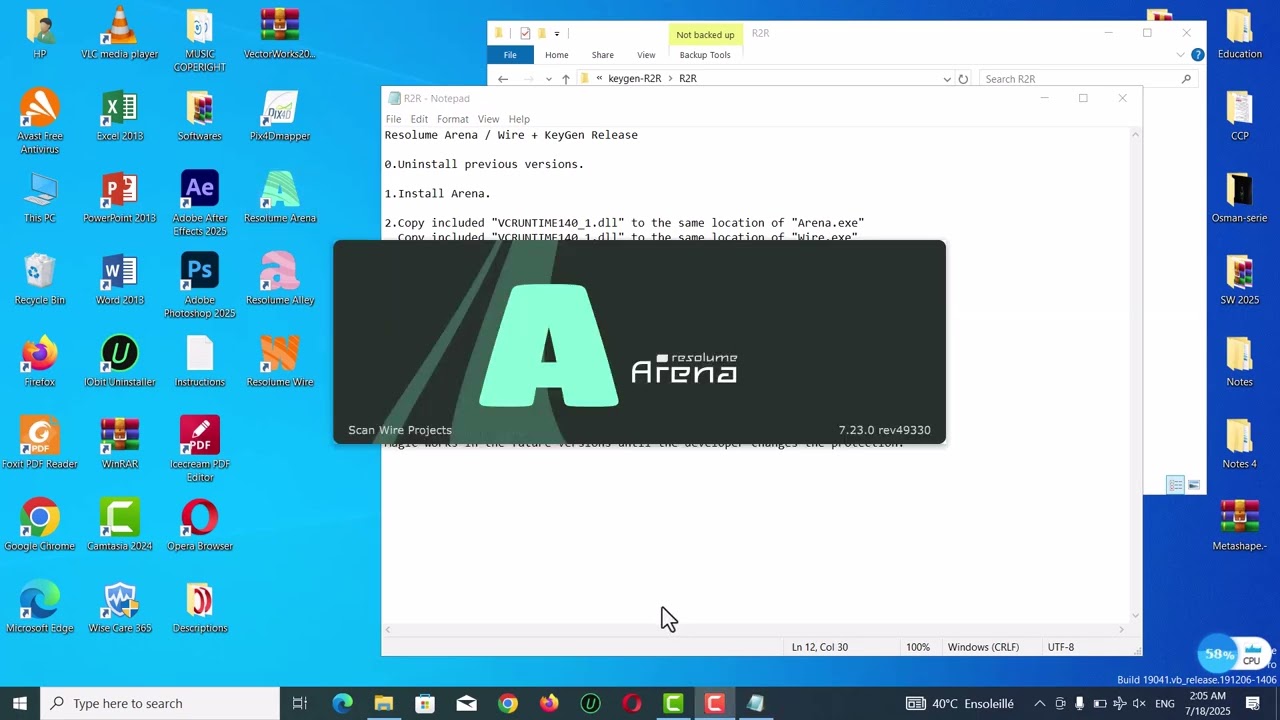Open Notepad Format menu
1280x720 pixels.
(452, 119)
